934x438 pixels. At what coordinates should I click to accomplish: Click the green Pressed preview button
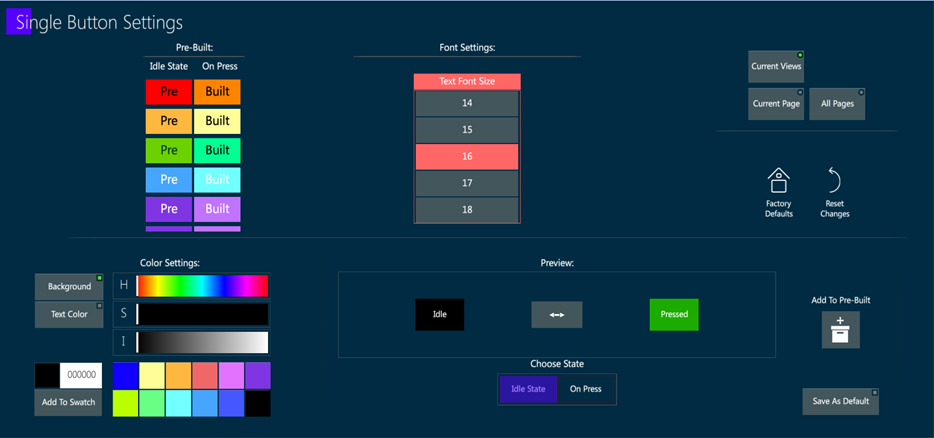coord(674,315)
